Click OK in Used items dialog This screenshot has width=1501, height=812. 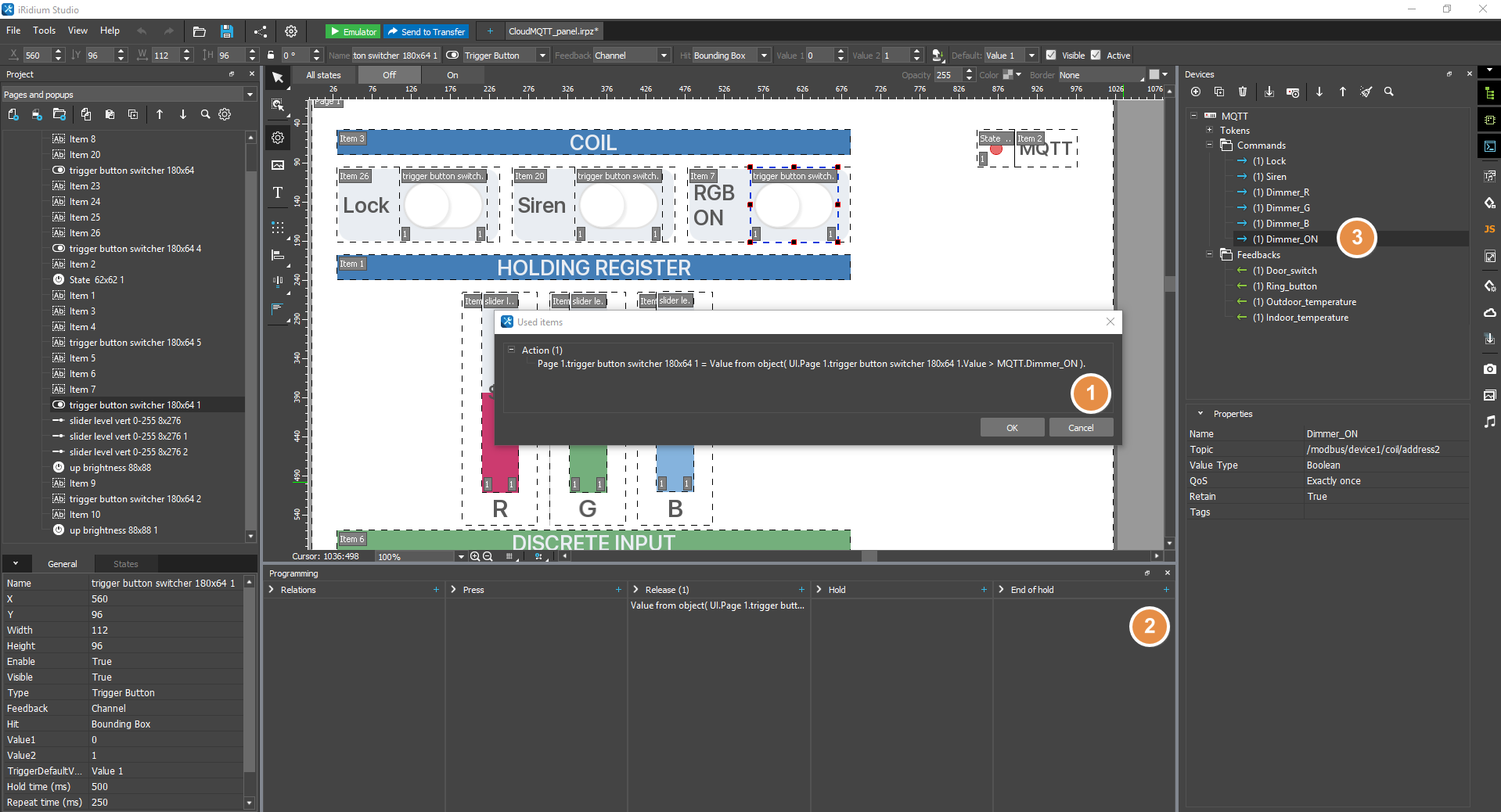pos(1012,428)
